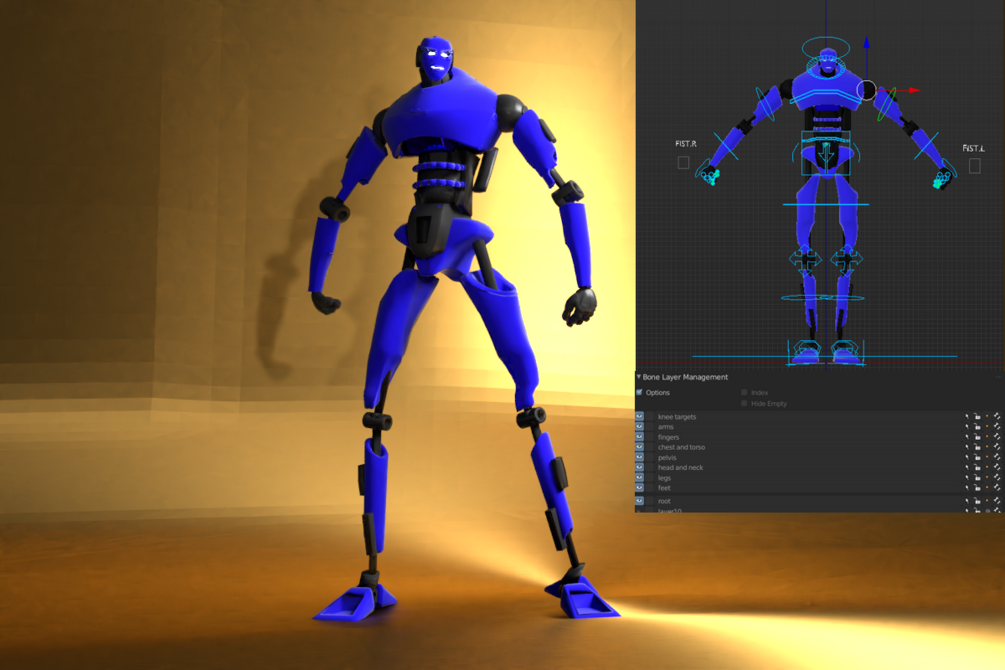This screenshot has height=670, width=1005.
Task: Click the bones icon on the "pelvis" row
Action: tap(996, 457)
